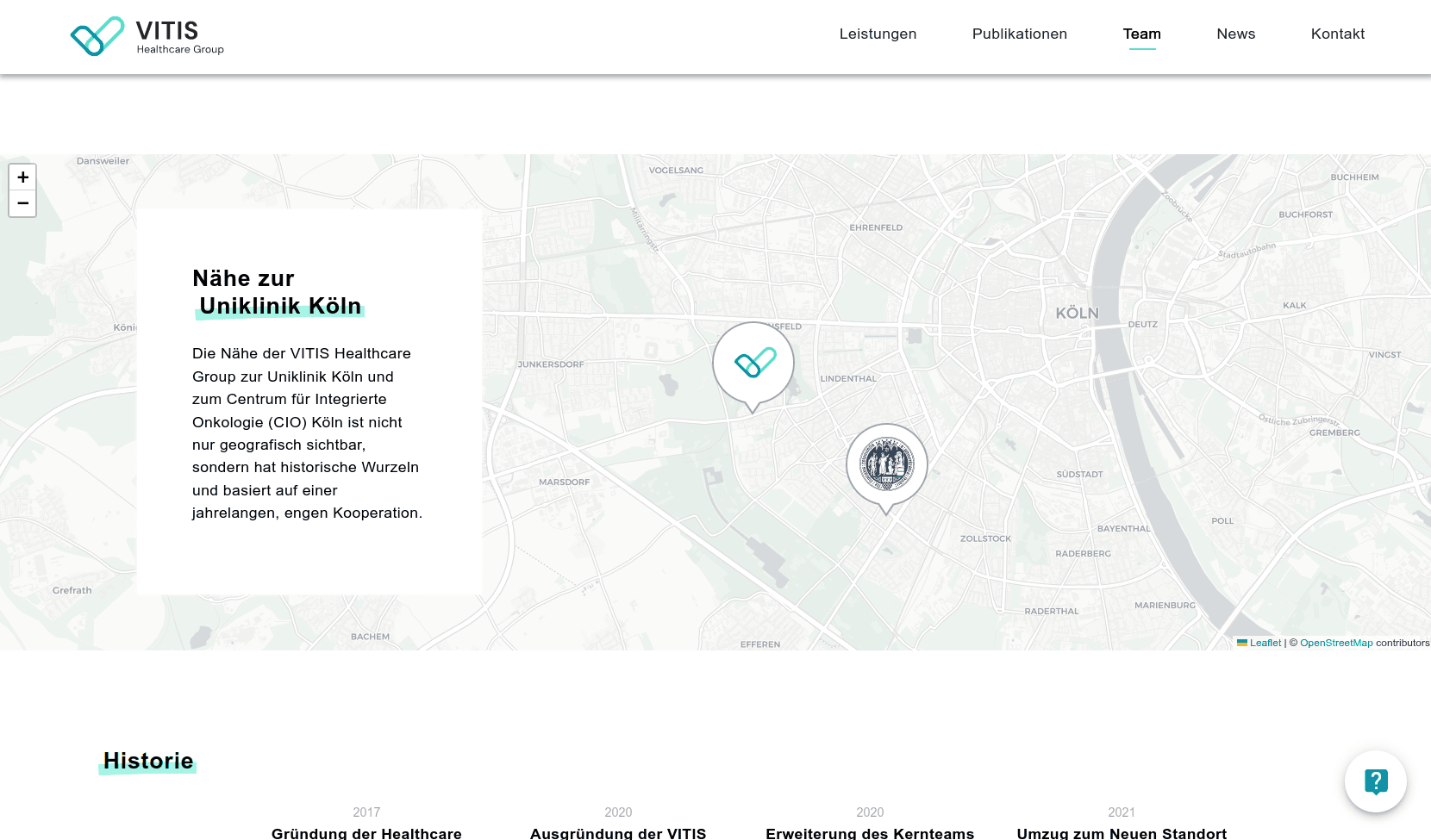
Task: Click 'Umzug zum Neuen Standort' timeline title
Action: (1122, 833)
